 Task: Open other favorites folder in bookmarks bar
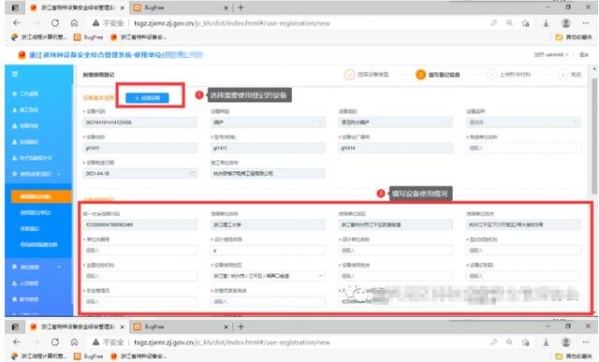pos(573,37)
